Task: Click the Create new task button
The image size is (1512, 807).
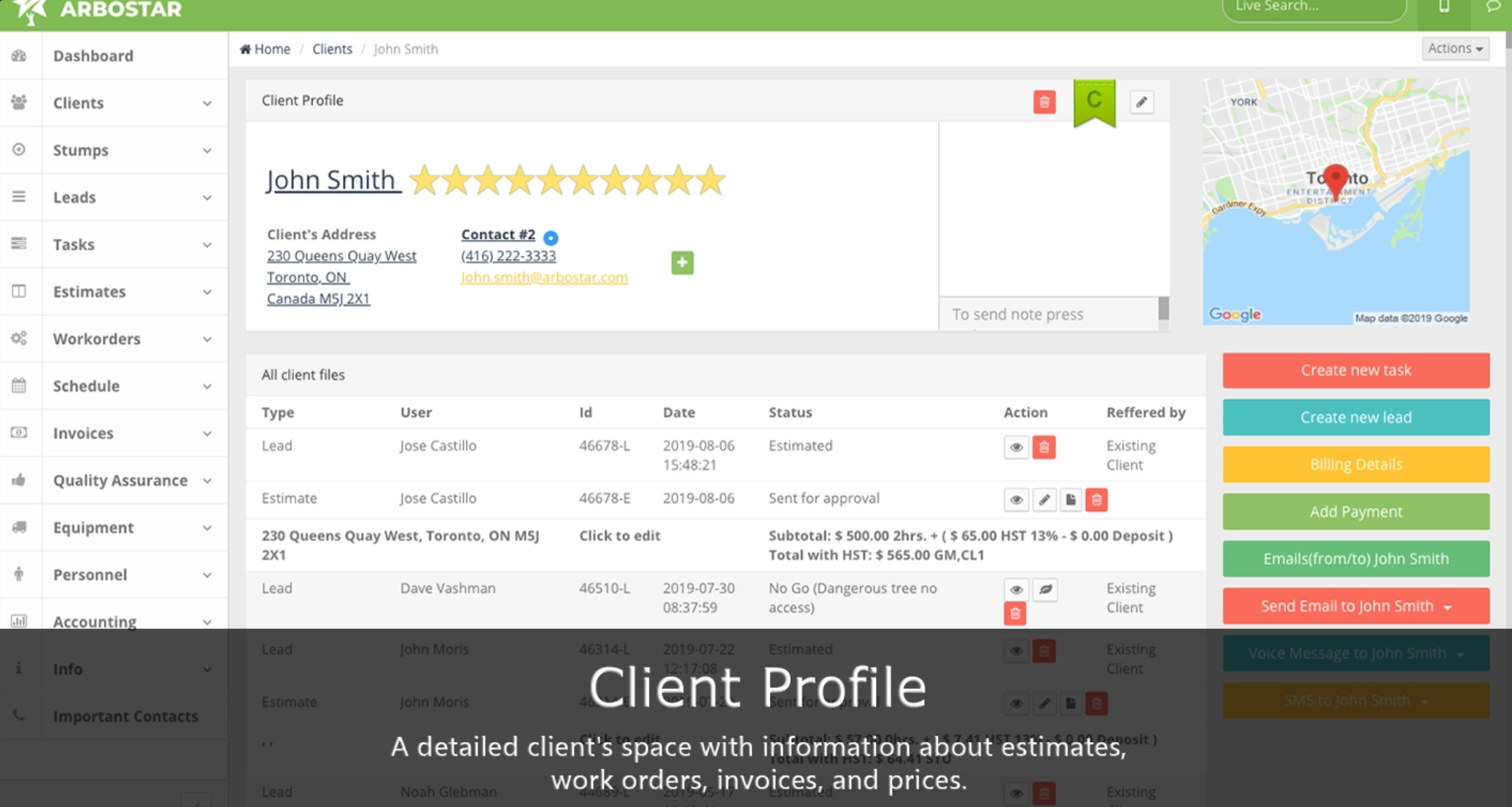Action: point(1356,370)
